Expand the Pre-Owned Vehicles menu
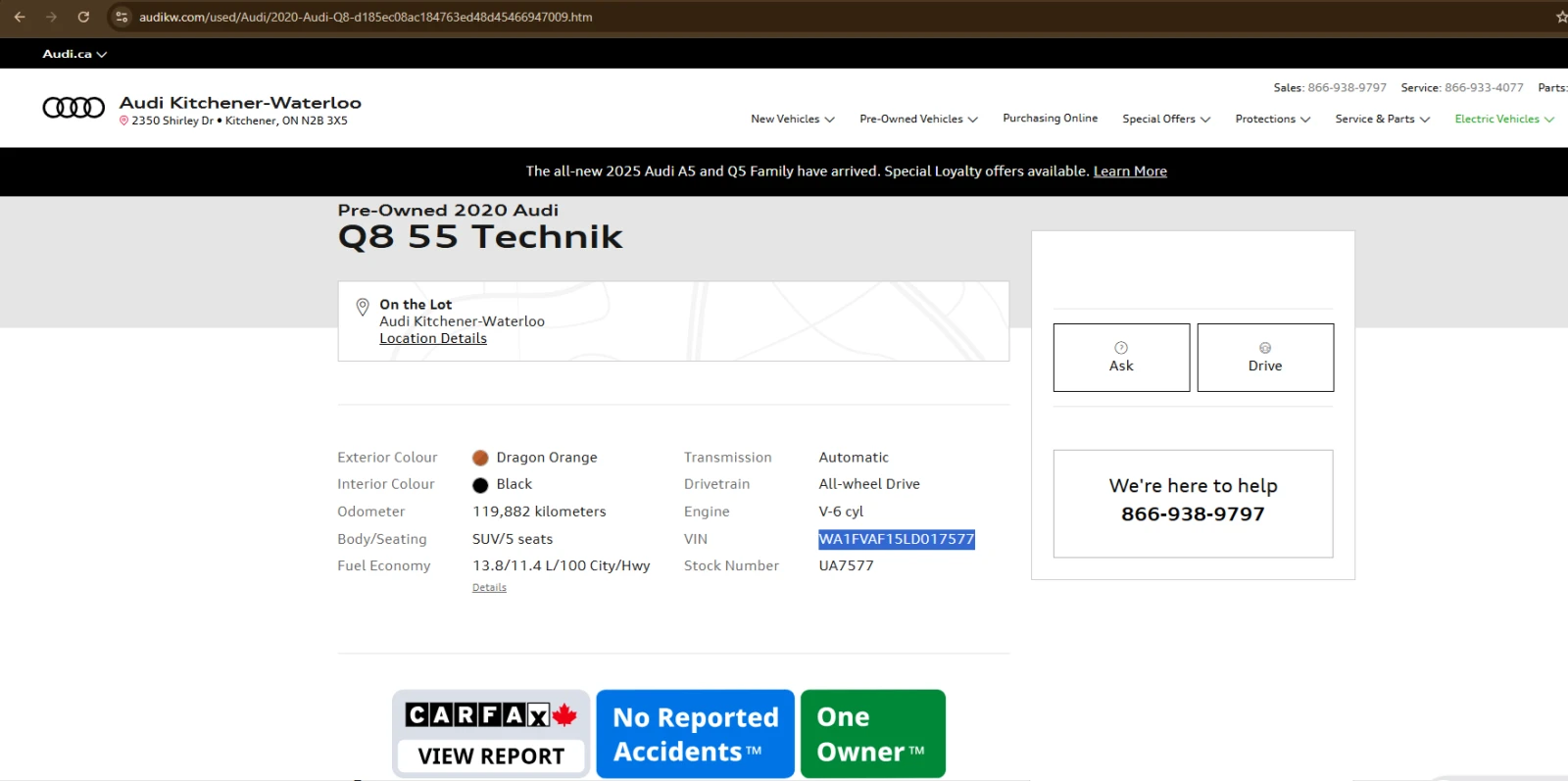1568x781 pixels. (x=919, y=119)
